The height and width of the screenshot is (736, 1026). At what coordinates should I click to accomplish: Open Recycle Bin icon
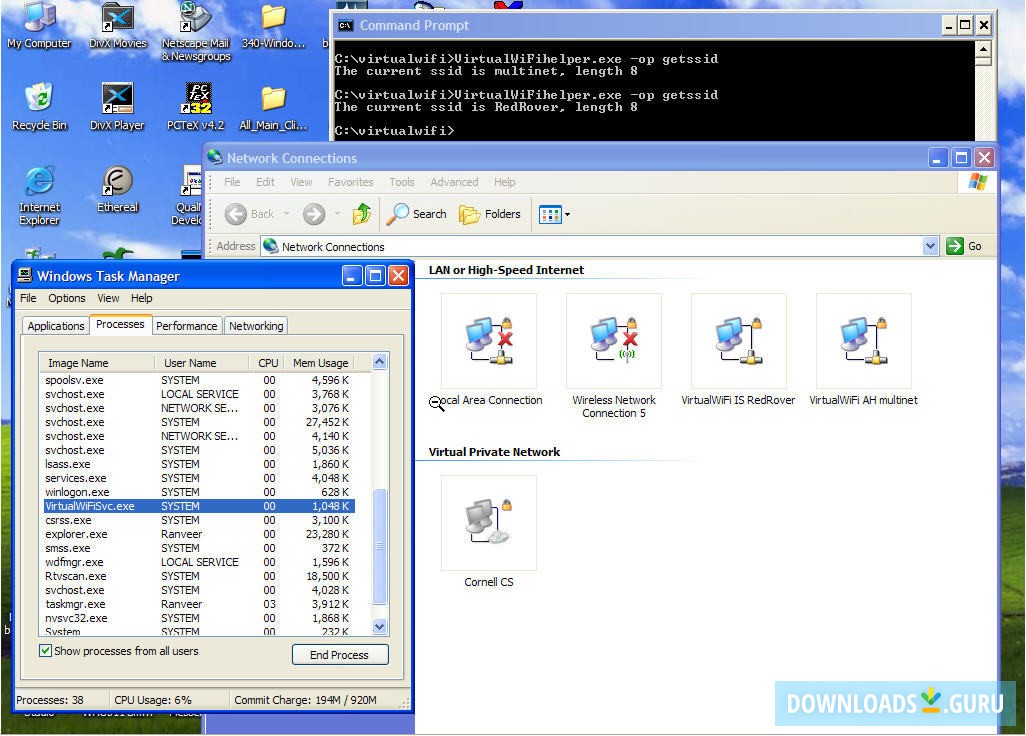click(39, 107)
